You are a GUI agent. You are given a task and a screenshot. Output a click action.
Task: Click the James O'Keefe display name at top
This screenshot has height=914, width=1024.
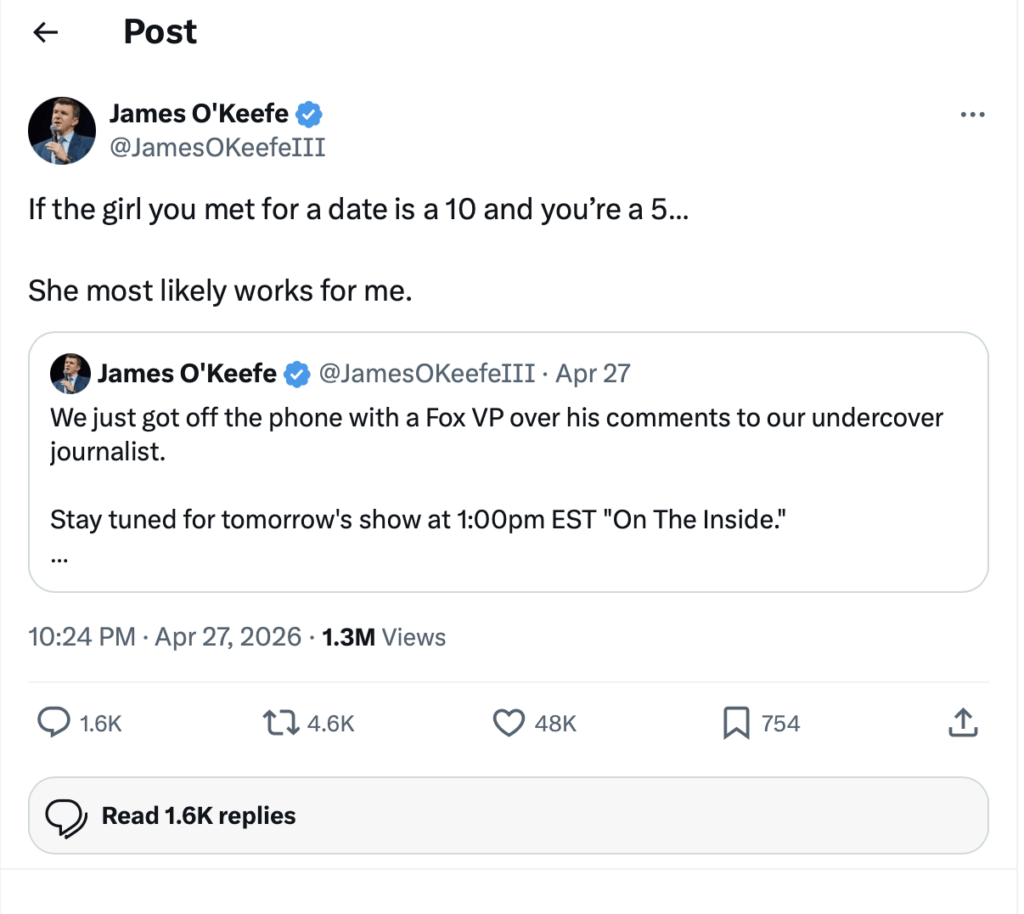198,115
